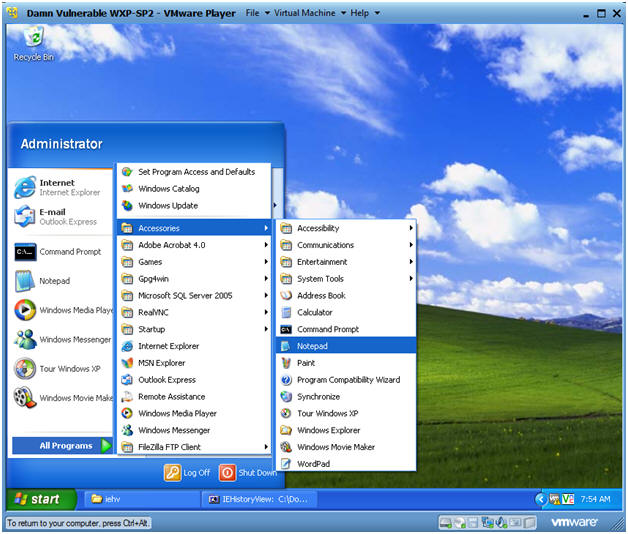628x534 pixels.
Task: Click the IEHistoryView taskbar button
Action: tap(260, 499)
